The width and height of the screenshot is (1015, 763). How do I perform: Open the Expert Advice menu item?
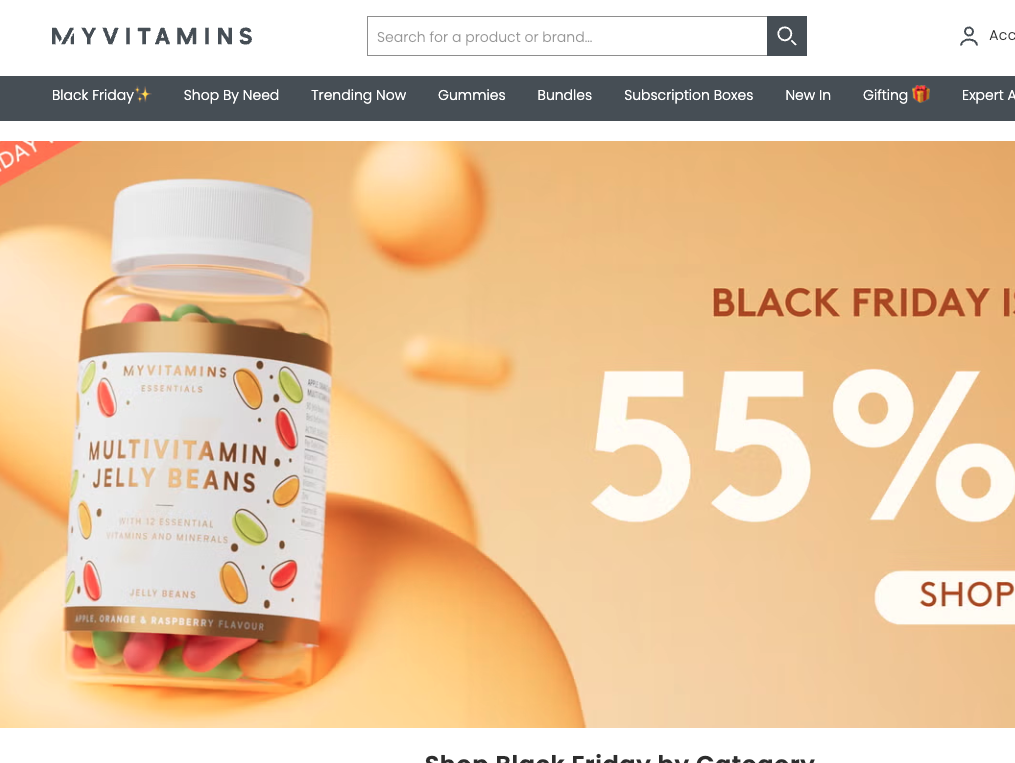988,95
